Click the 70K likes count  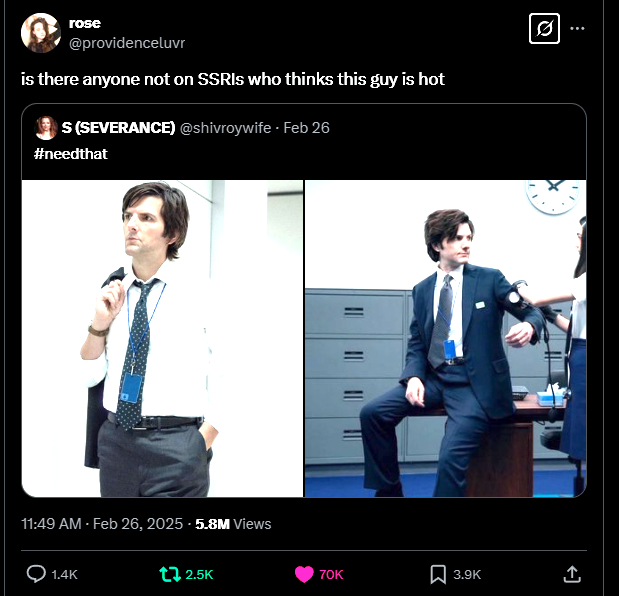coord(331,574)
